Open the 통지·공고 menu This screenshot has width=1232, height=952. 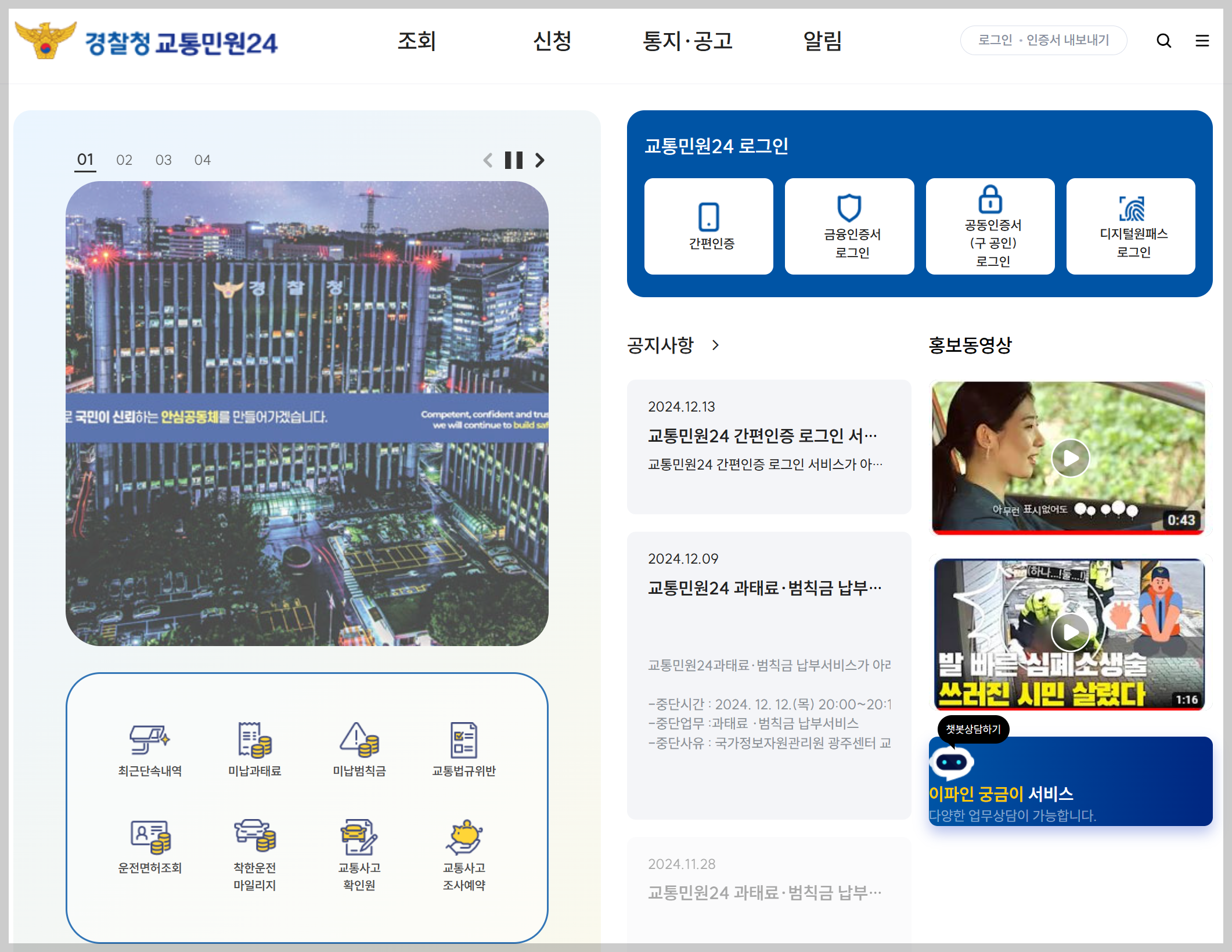687,41
